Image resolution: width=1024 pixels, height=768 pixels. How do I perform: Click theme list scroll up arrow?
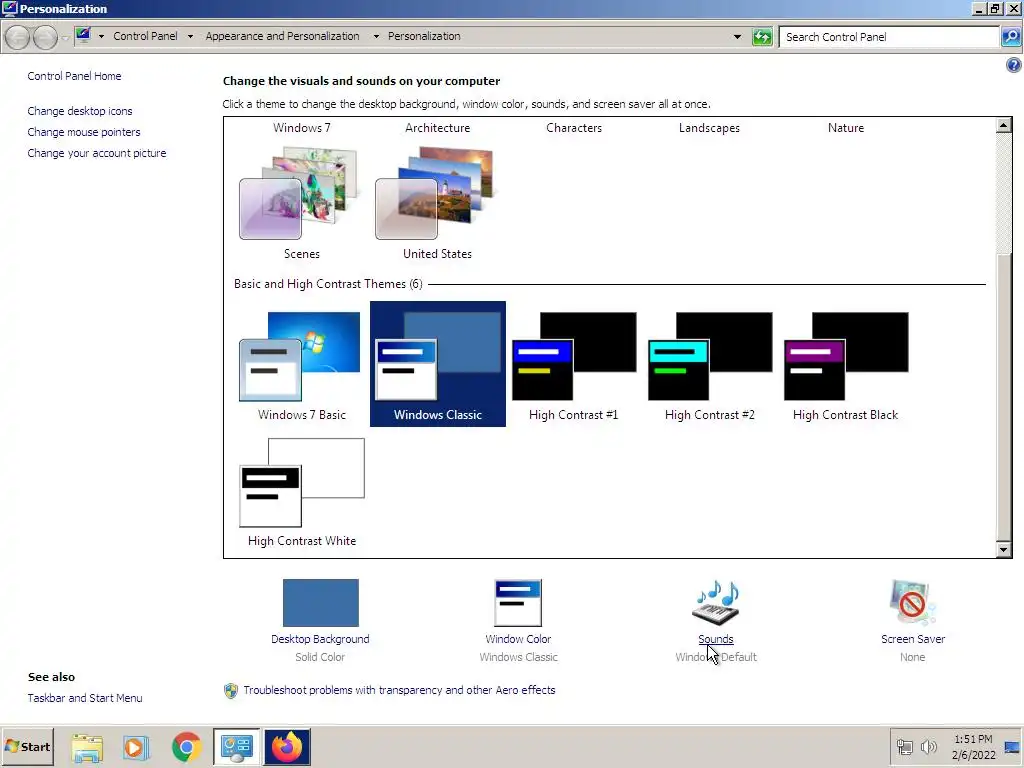coord(1004,125)
